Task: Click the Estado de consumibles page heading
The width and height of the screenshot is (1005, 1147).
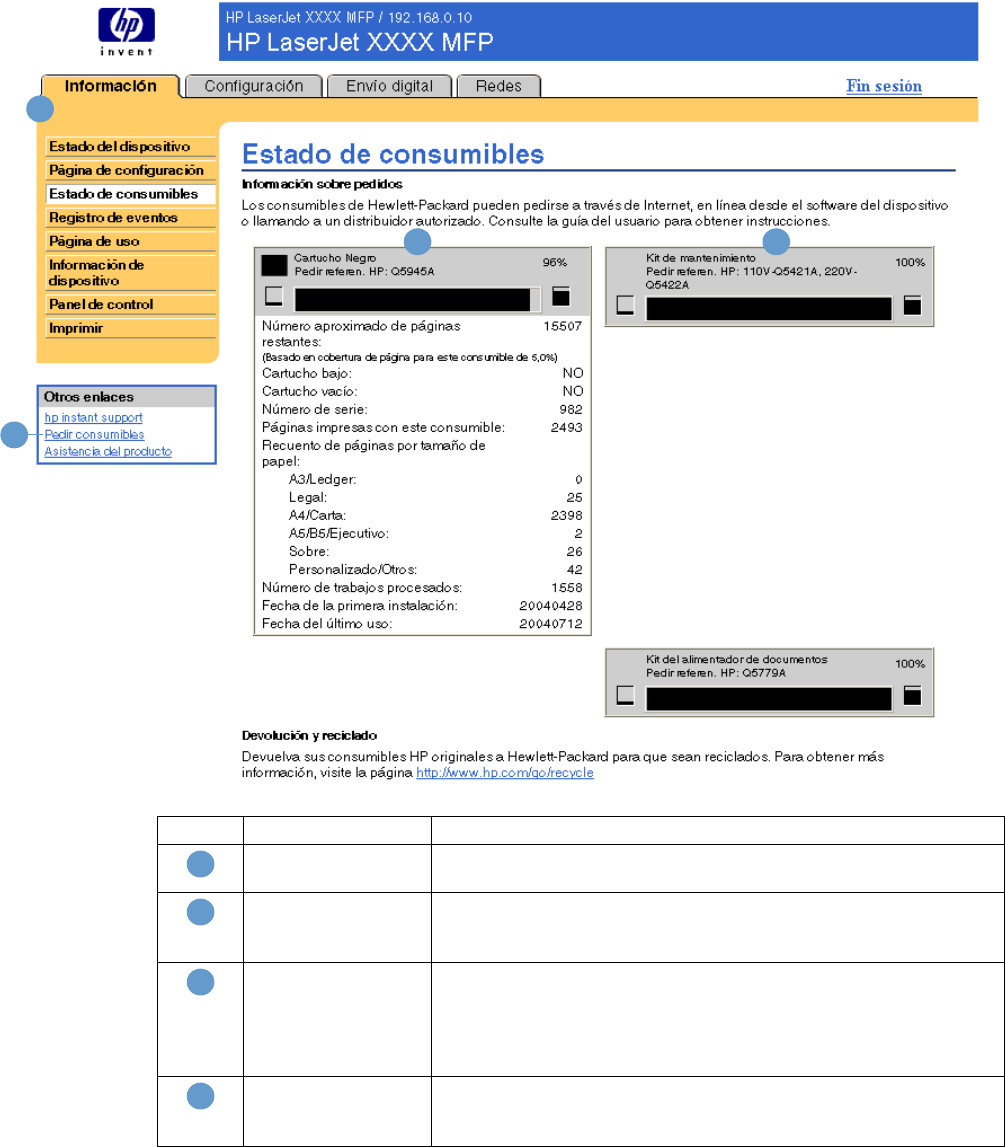Action: tap(393, 154)
